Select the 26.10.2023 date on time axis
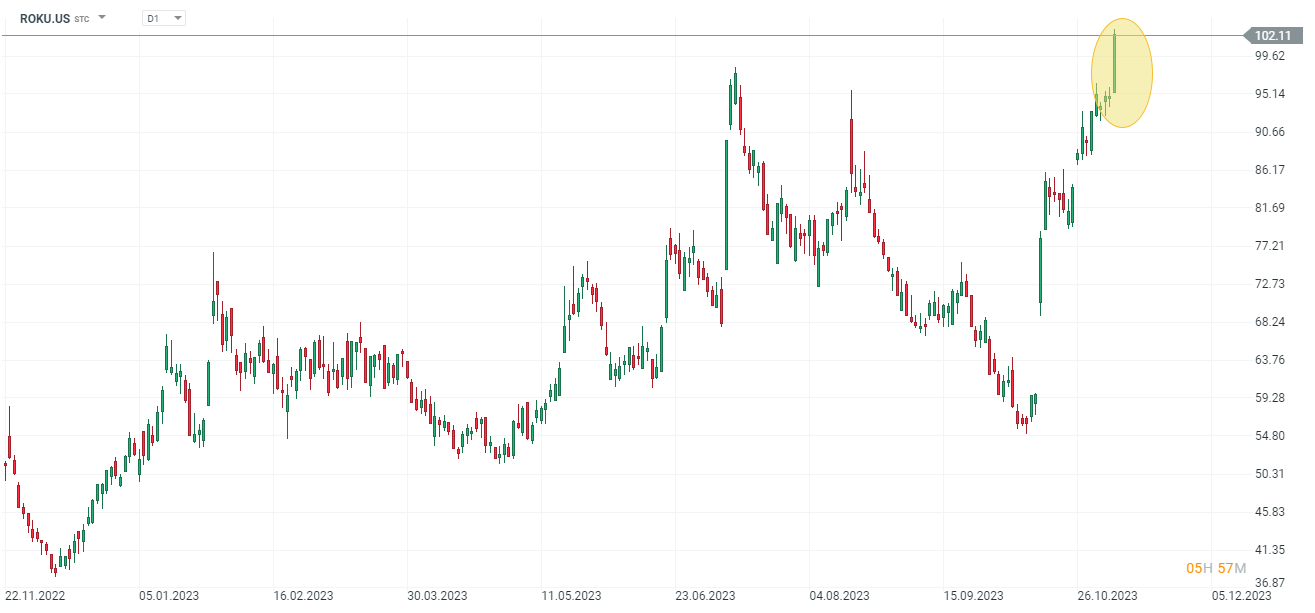The height and width of the screenshot is (613, 1315). [x=1107, y=595]
